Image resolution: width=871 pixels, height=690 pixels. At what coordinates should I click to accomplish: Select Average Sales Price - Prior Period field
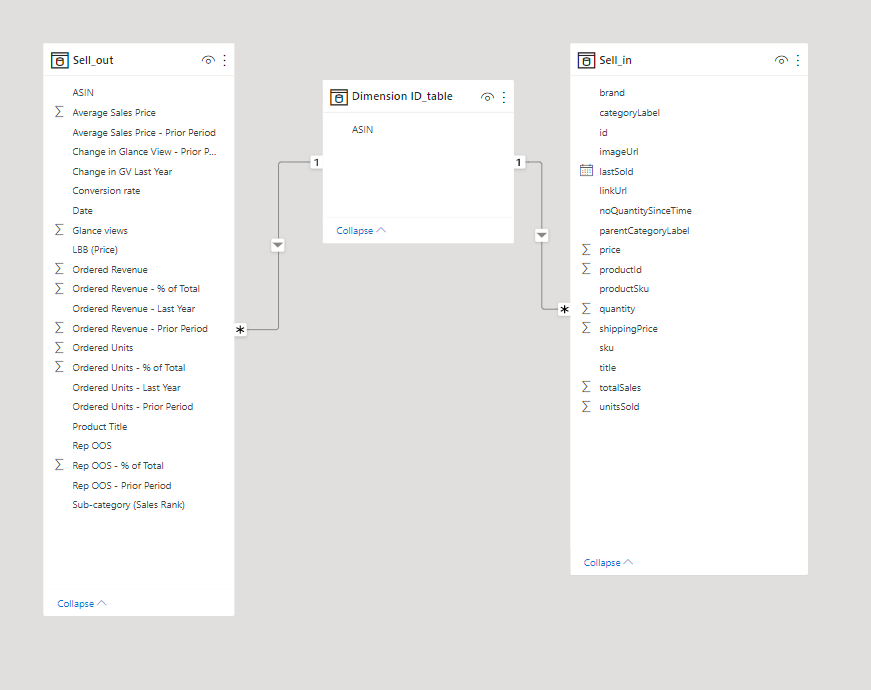point(144,132)
